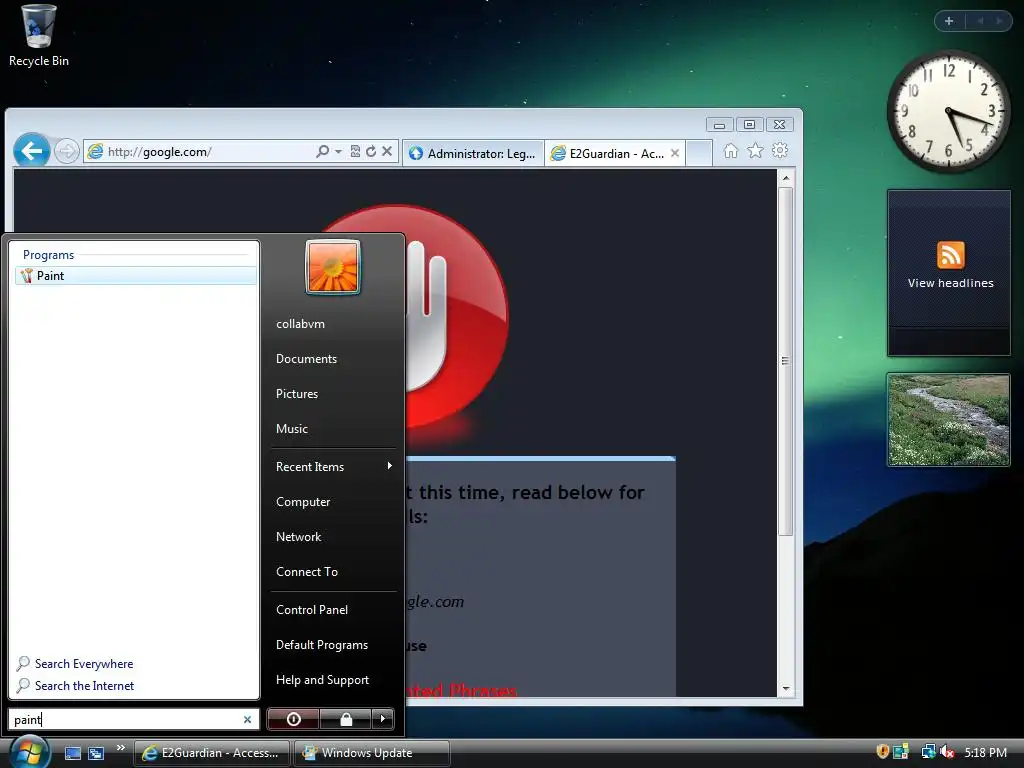
Task: Lock the computer with padlock button
Action: pyautogui.click(x=346, y=719)
